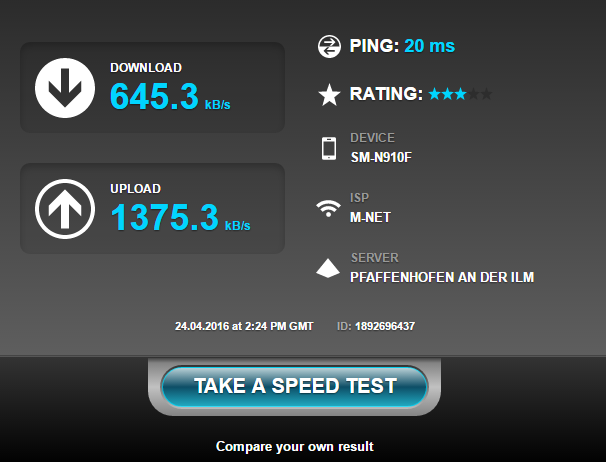Viewport: 606px width, 462px height.
Task: Click the DOWNLOAD label heading
Action: point(146,68)
